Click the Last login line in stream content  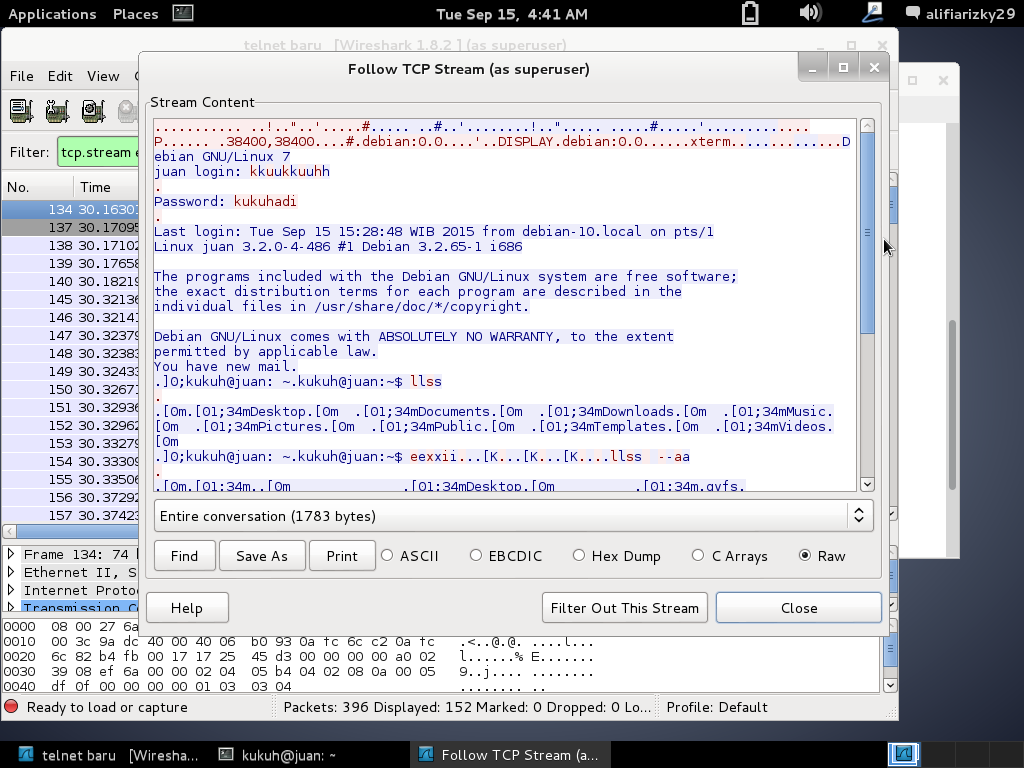click(x=434, y=231)
